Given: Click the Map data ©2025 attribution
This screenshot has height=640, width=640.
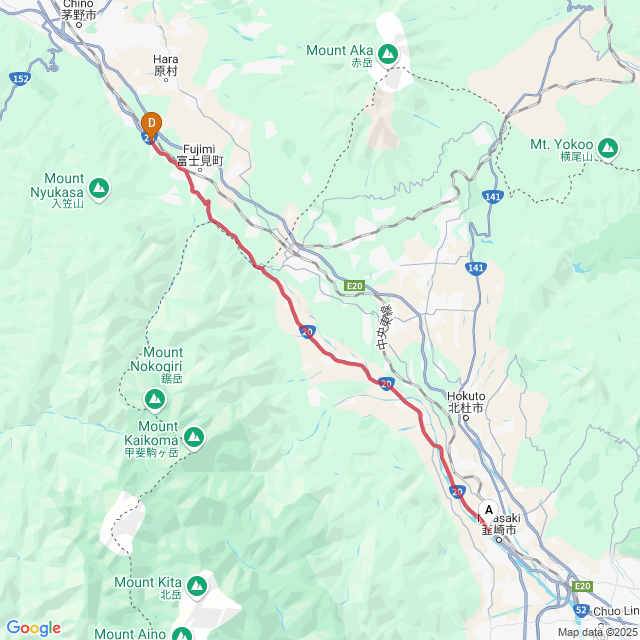Looking at the screenshot, I should click(598, 632).
